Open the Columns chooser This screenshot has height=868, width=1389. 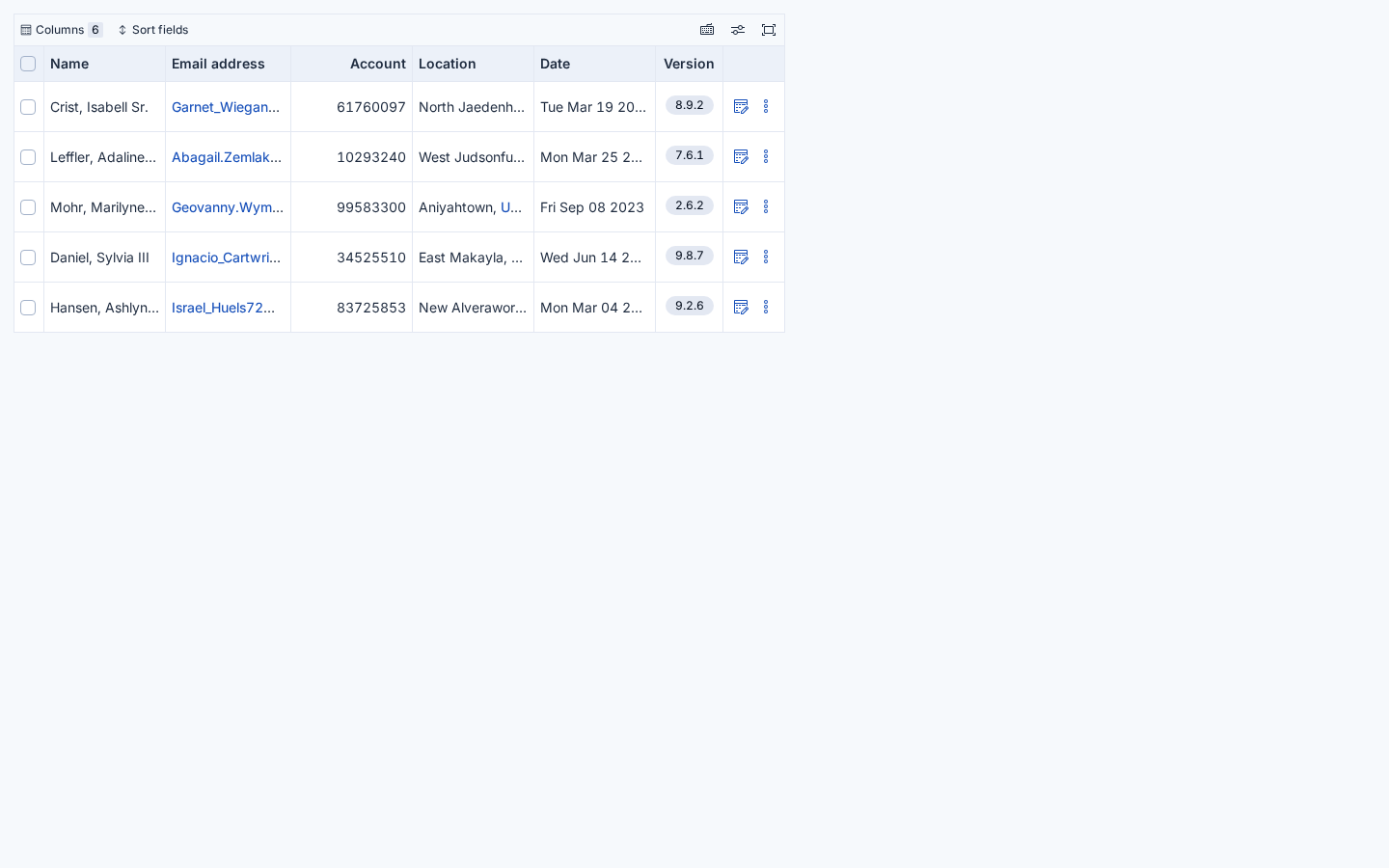coord(62,30)
